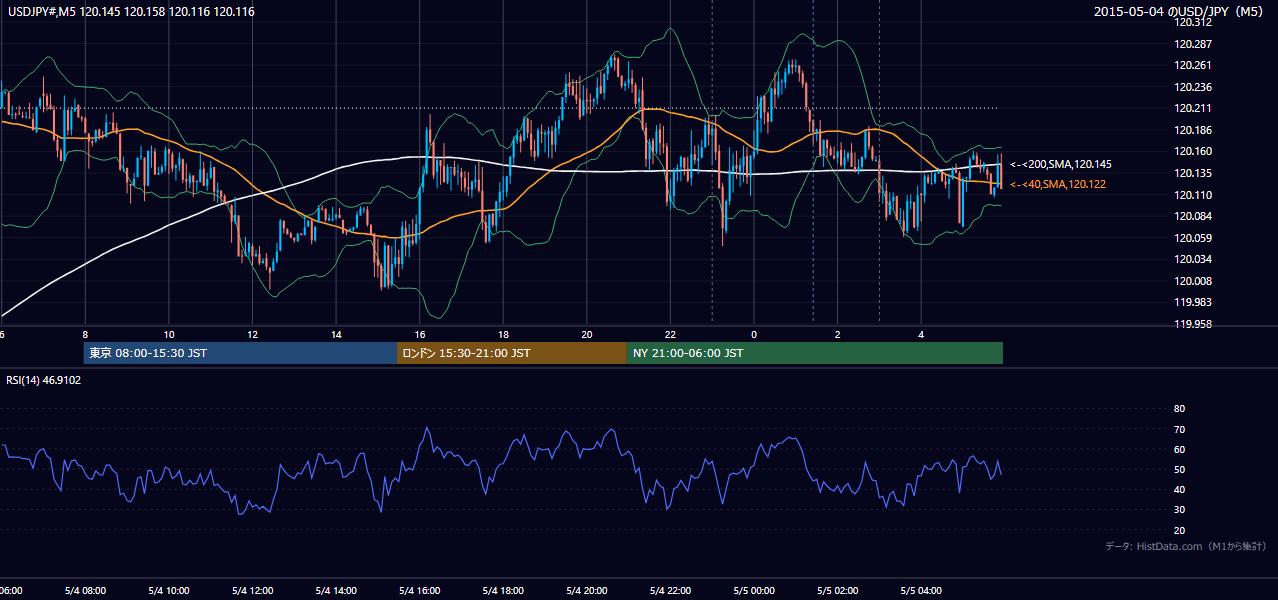
Task: Click hour 2 tick on price chart axis
Action: click(x=838, y=334)
